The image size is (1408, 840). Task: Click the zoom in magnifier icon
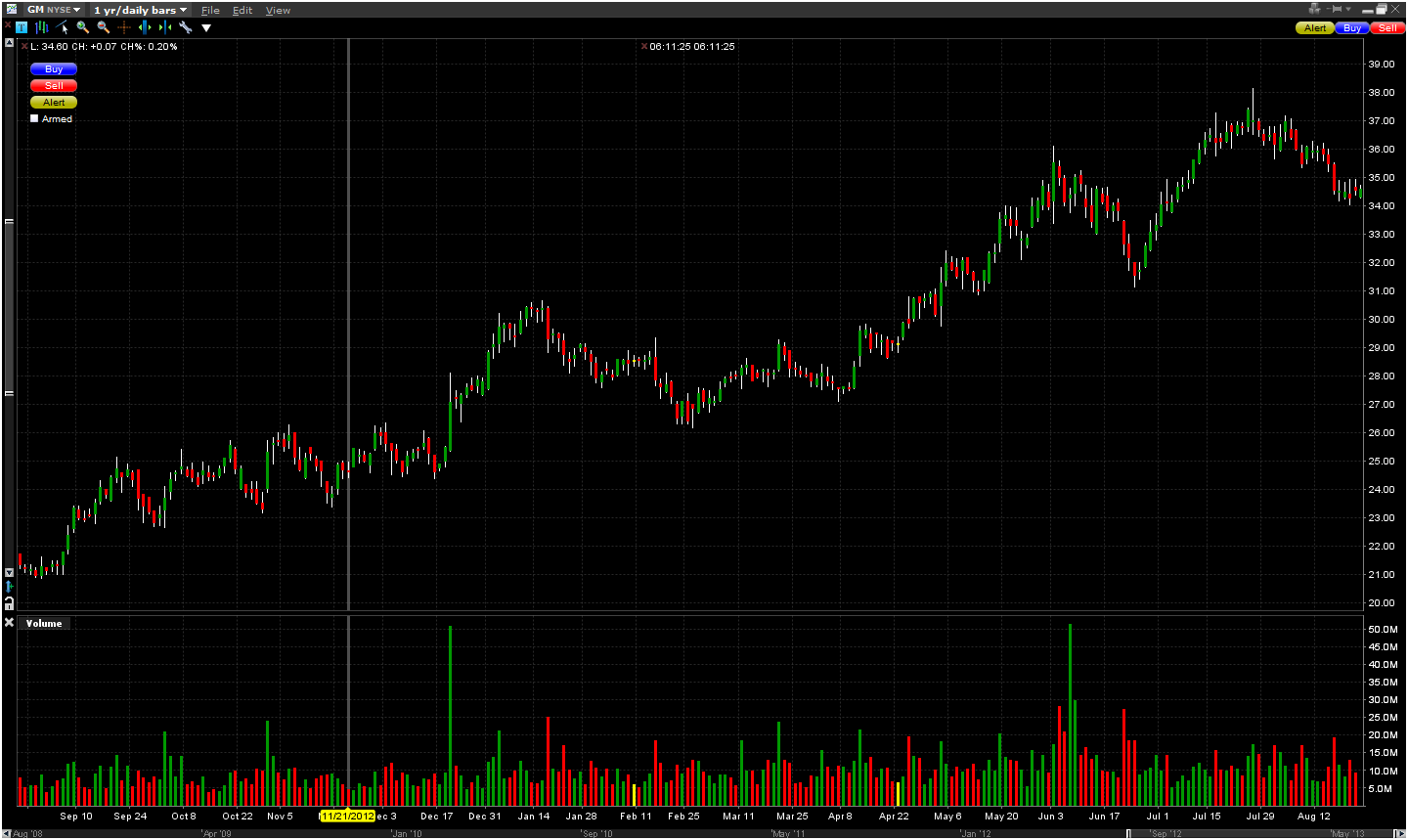click(x=83, y=27)
